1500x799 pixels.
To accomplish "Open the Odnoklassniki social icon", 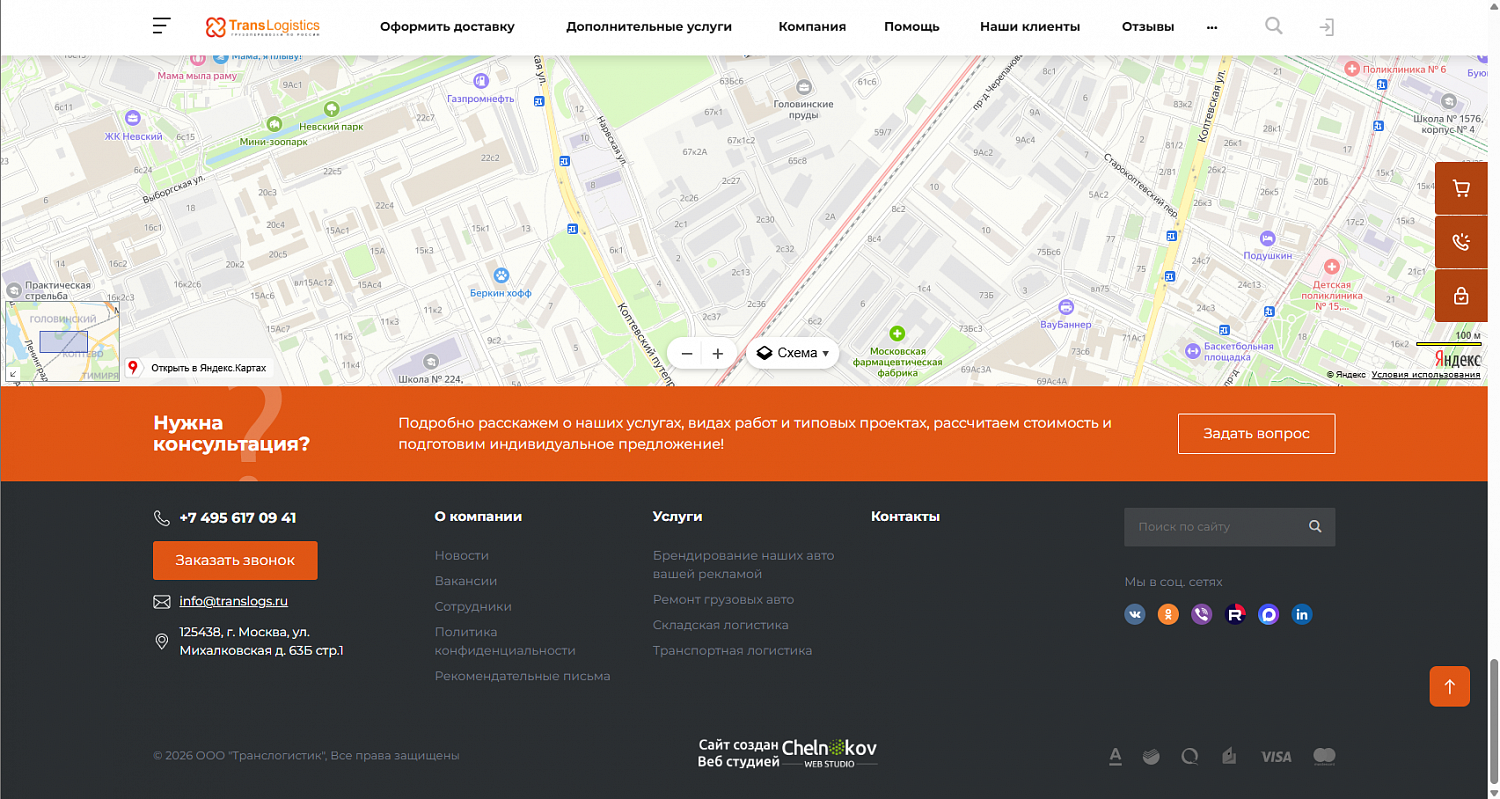I will (1168, 614).
